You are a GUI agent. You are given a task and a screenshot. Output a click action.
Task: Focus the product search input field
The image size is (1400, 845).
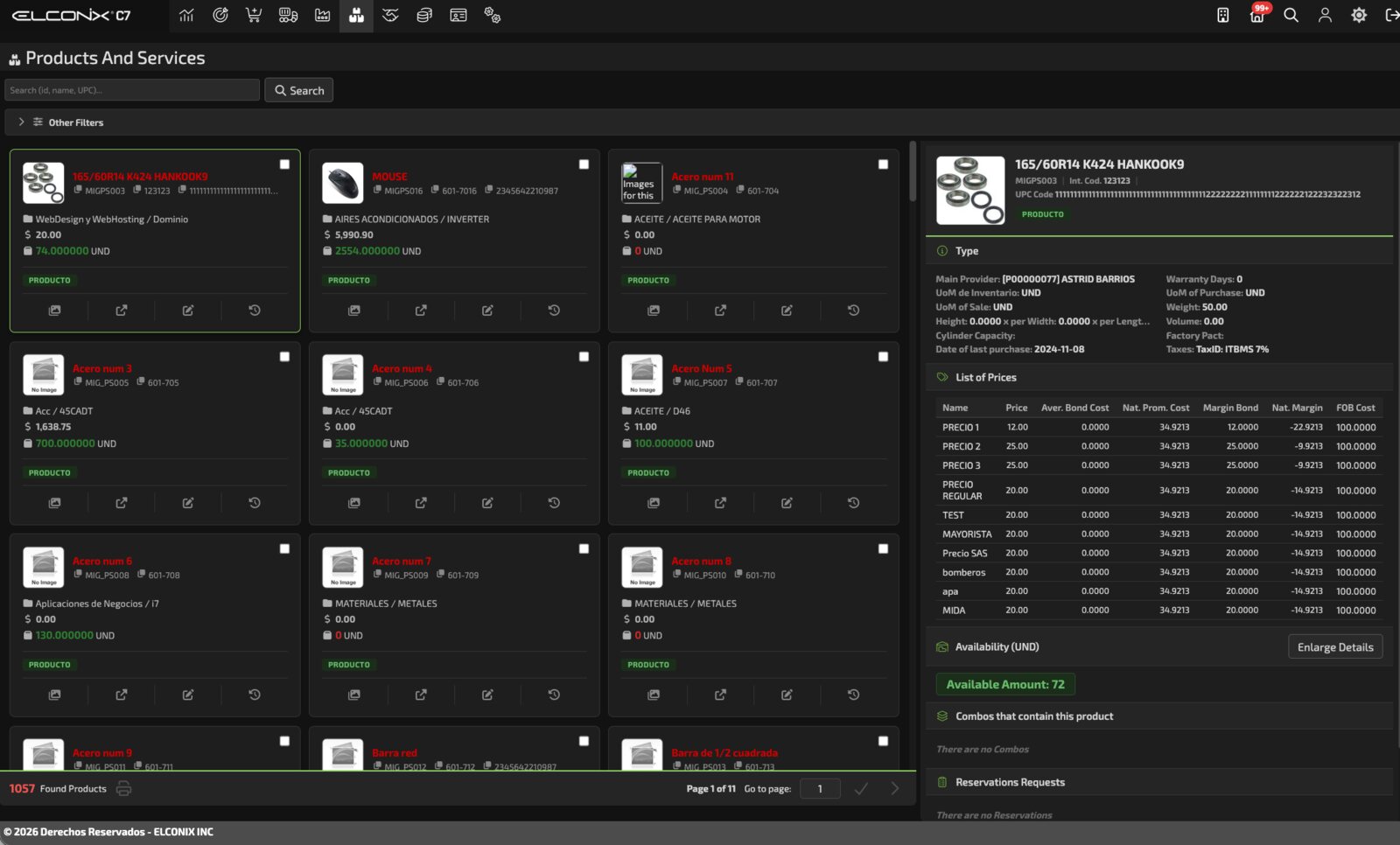pos(132,90)
